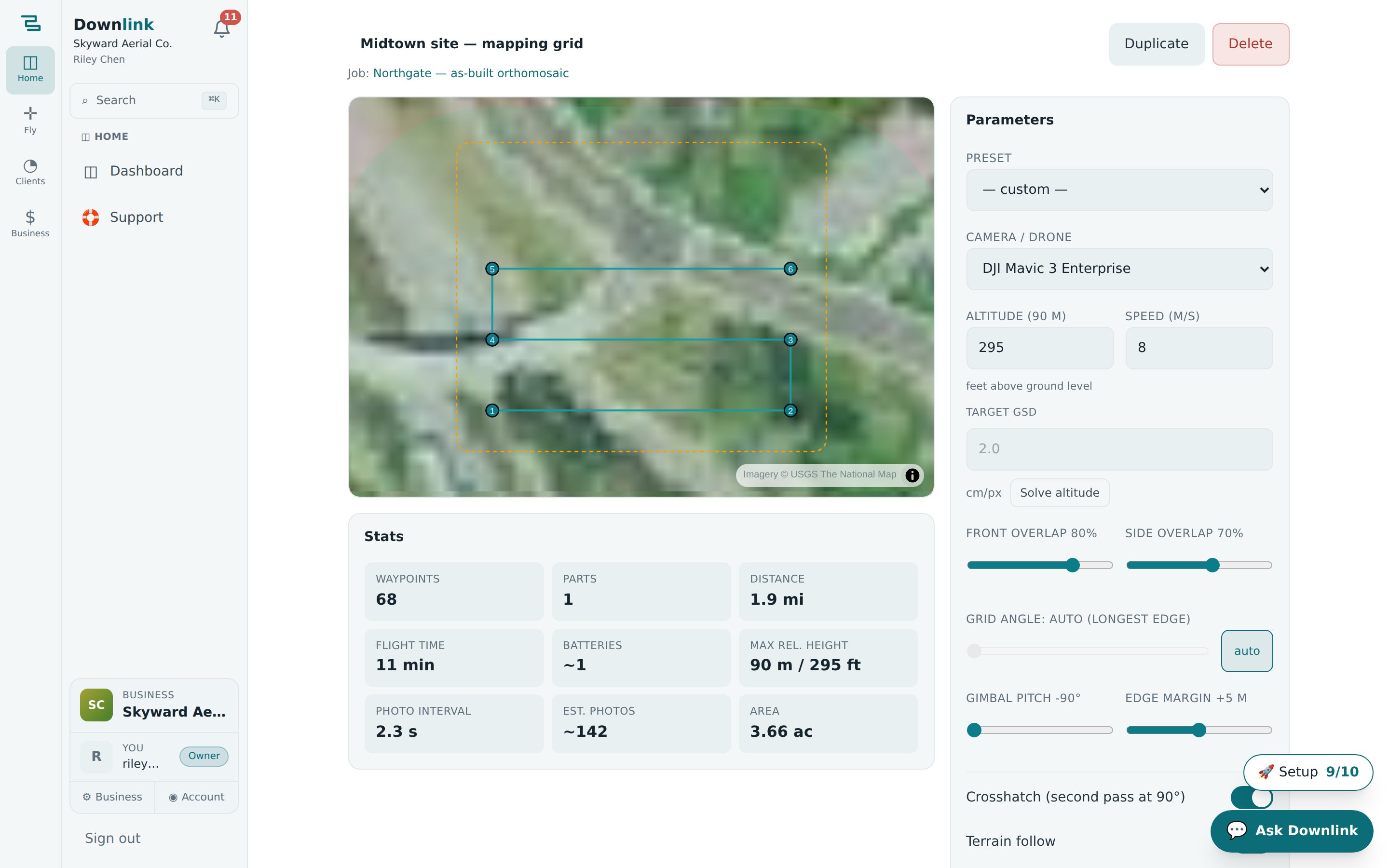Viewport: 1389px width, 868px height.
Task: Open the Fly rail section
Action: [30, 121]
